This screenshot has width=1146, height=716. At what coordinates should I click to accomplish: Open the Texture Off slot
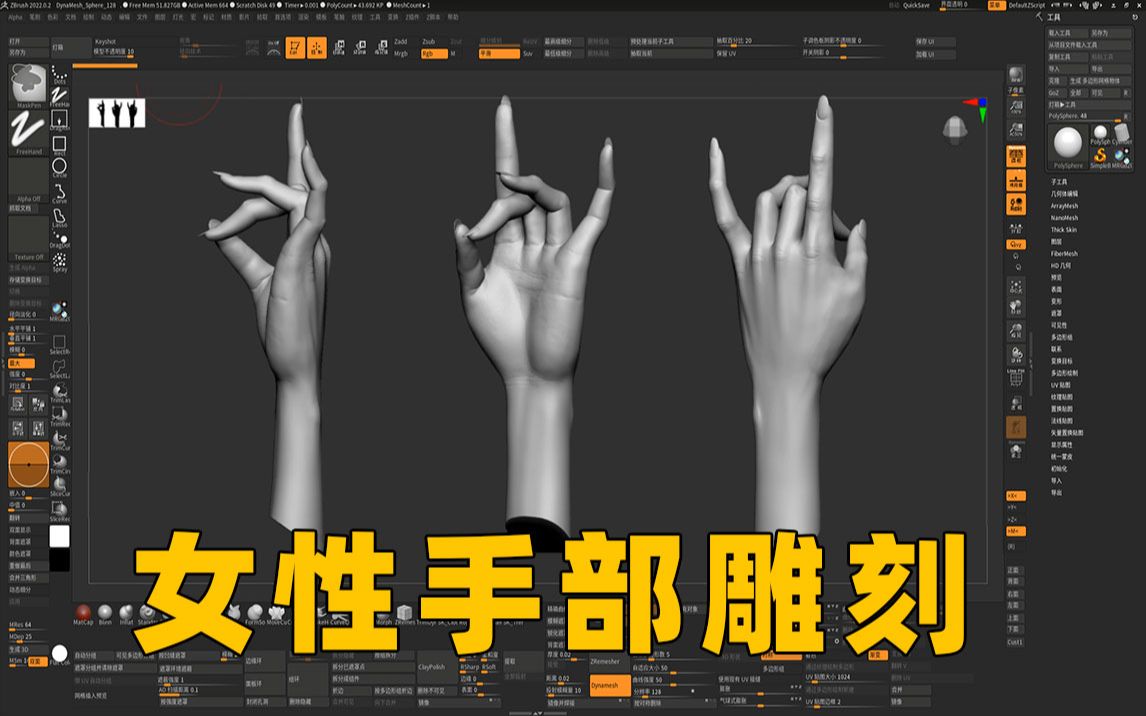29,238
